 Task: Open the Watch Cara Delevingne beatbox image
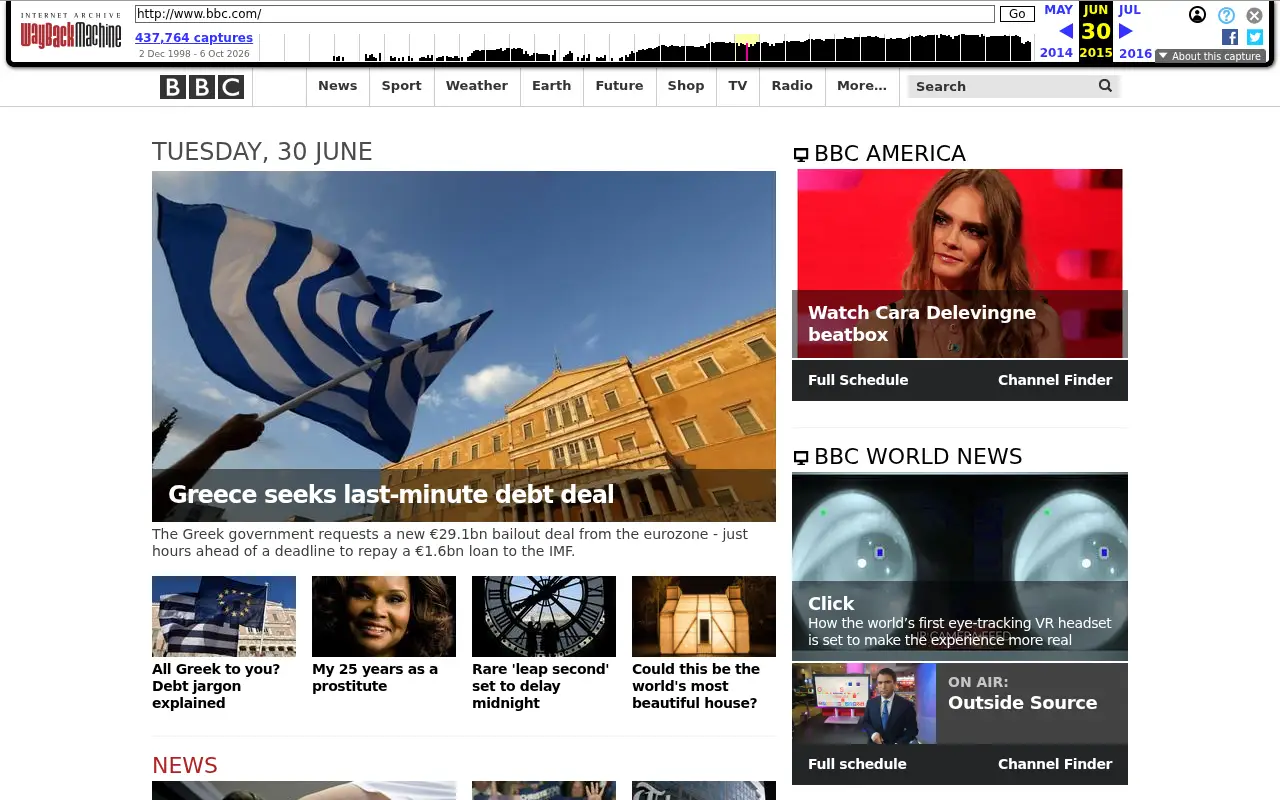click(x=960, y=263)
